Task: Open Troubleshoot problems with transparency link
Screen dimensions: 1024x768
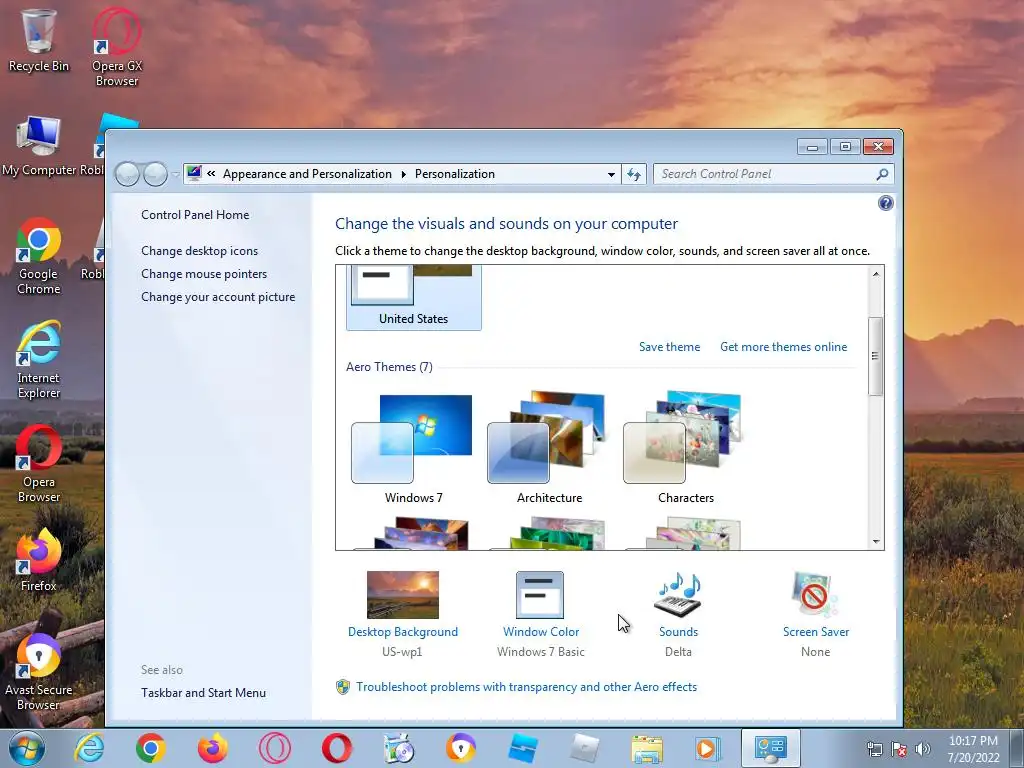Action: tap(526, 687)
